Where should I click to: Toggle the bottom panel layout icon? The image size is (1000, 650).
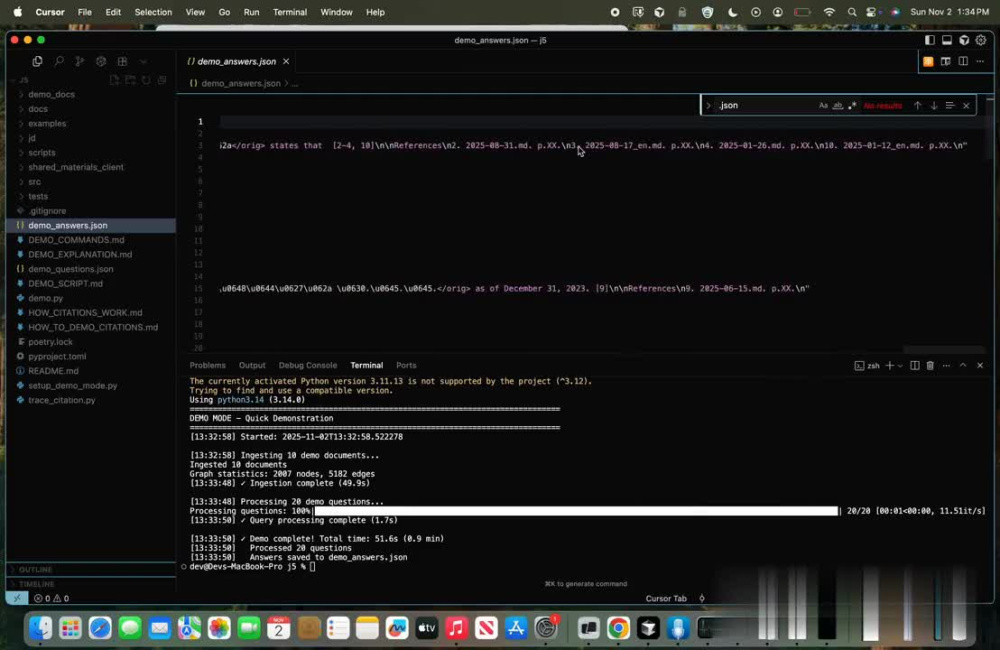[947, 40]
